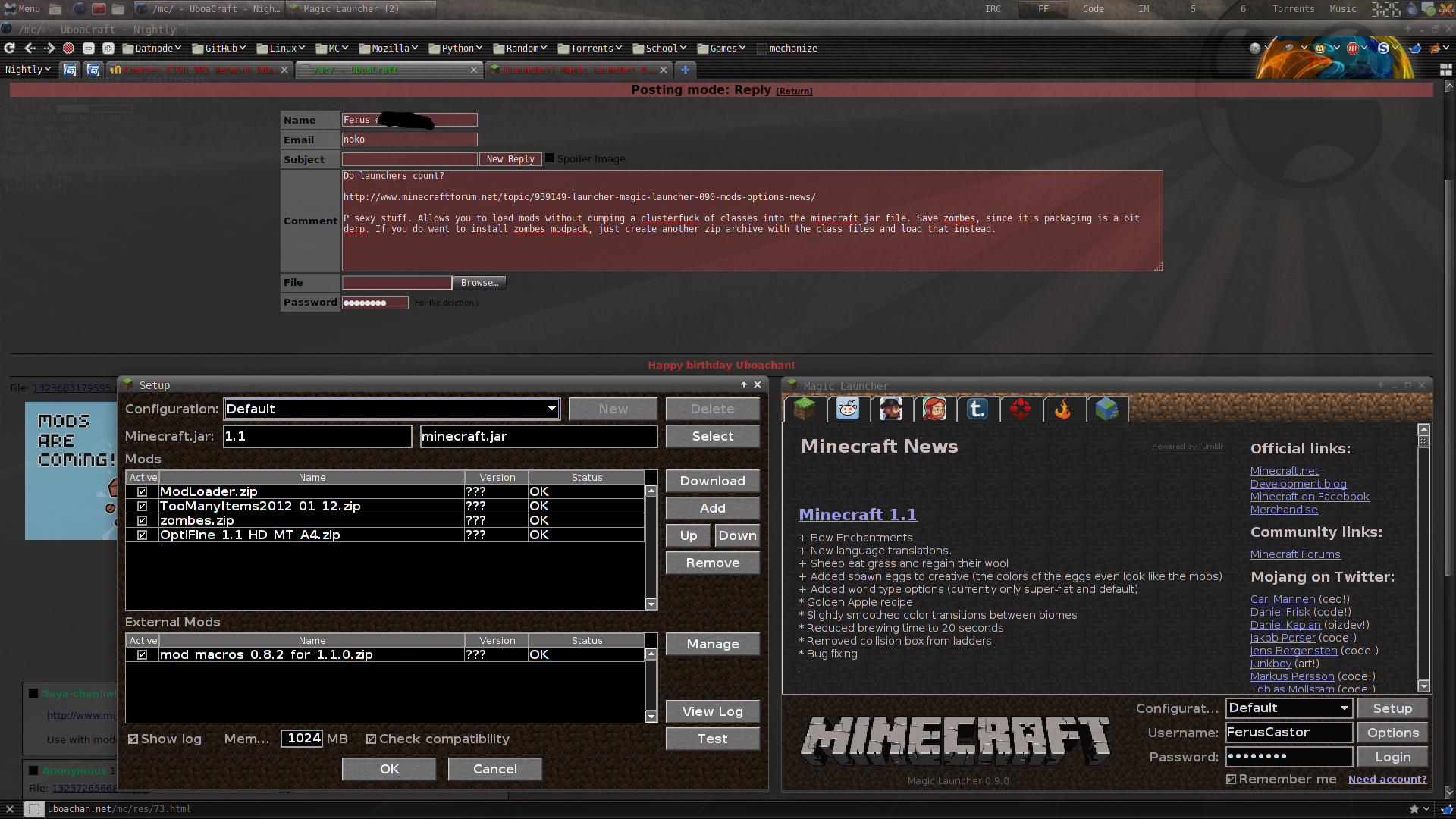This screenshot has width=1456, height=819.
Task: Open the Reddit alien tab in Magic Launcher
Action: [x=848, y=409]
